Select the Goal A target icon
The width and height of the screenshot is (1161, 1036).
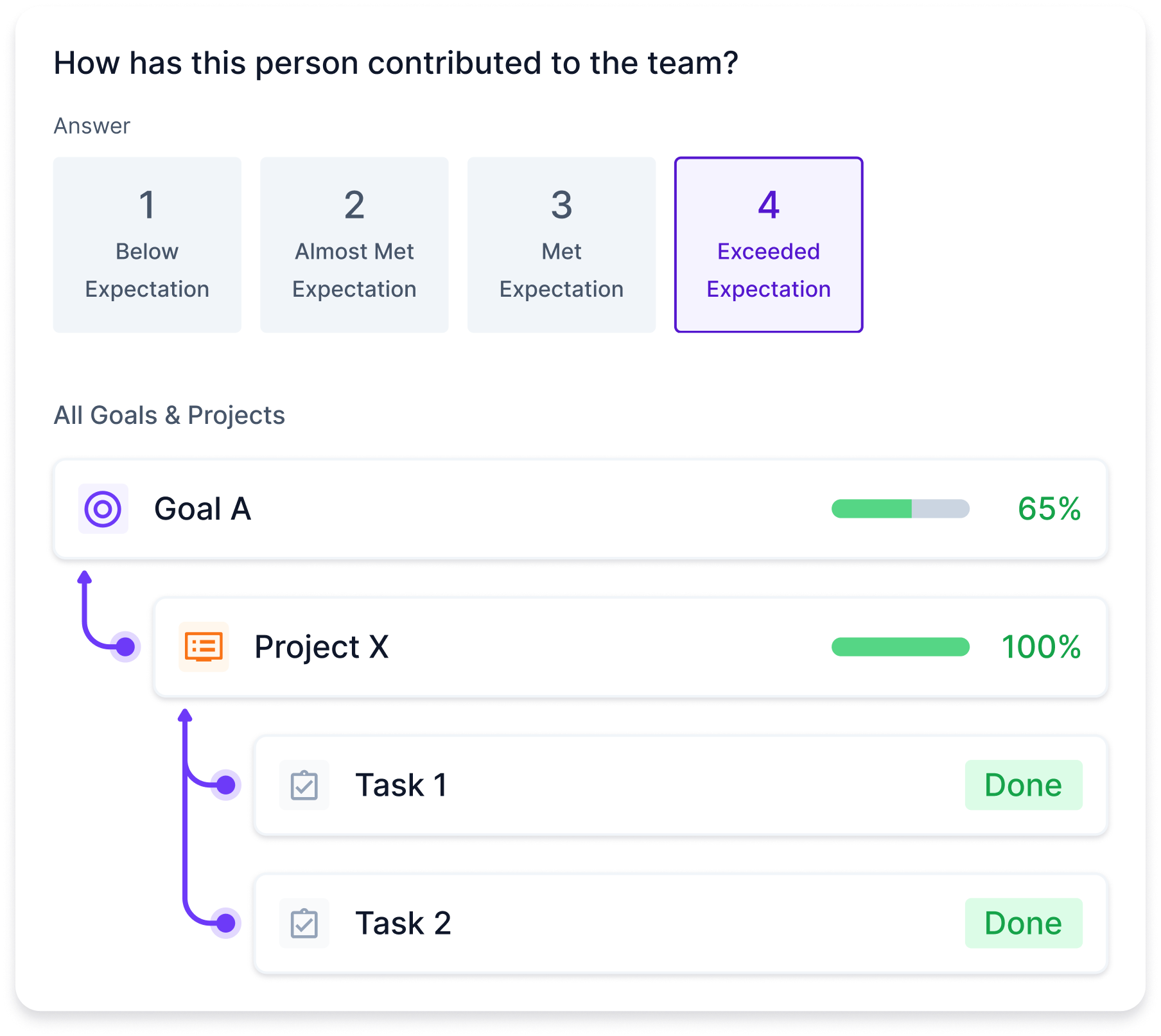pyautogui.click(x=103, y=509)
